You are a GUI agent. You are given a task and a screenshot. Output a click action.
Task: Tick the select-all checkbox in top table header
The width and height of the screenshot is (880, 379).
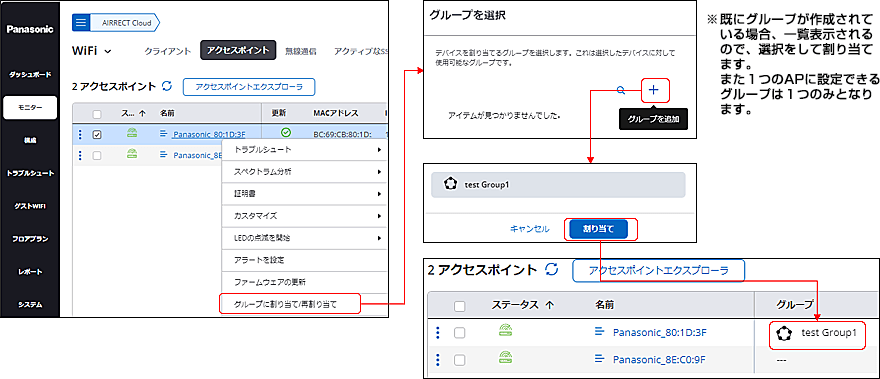[97, 114]
